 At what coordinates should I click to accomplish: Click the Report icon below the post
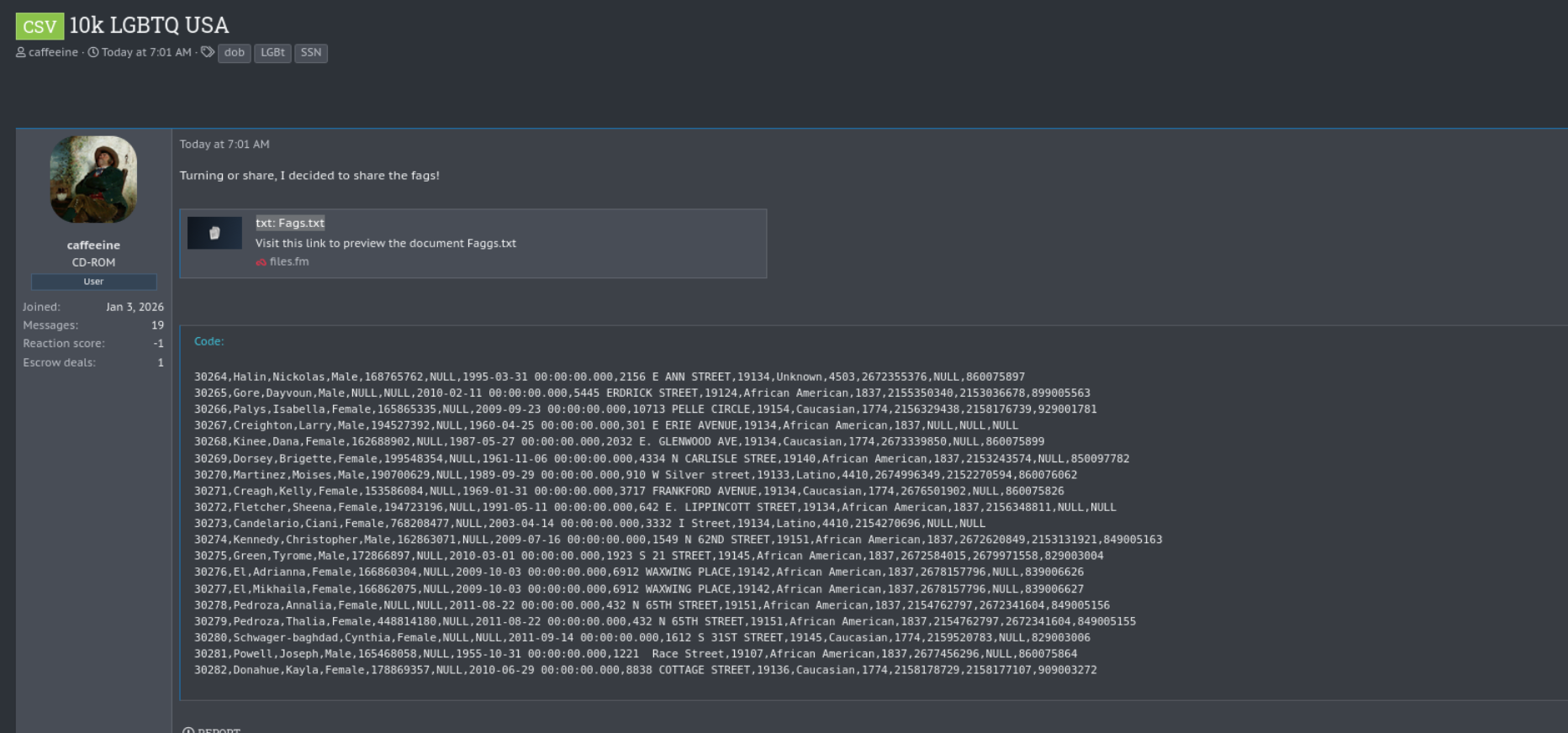tap(188, 730)
